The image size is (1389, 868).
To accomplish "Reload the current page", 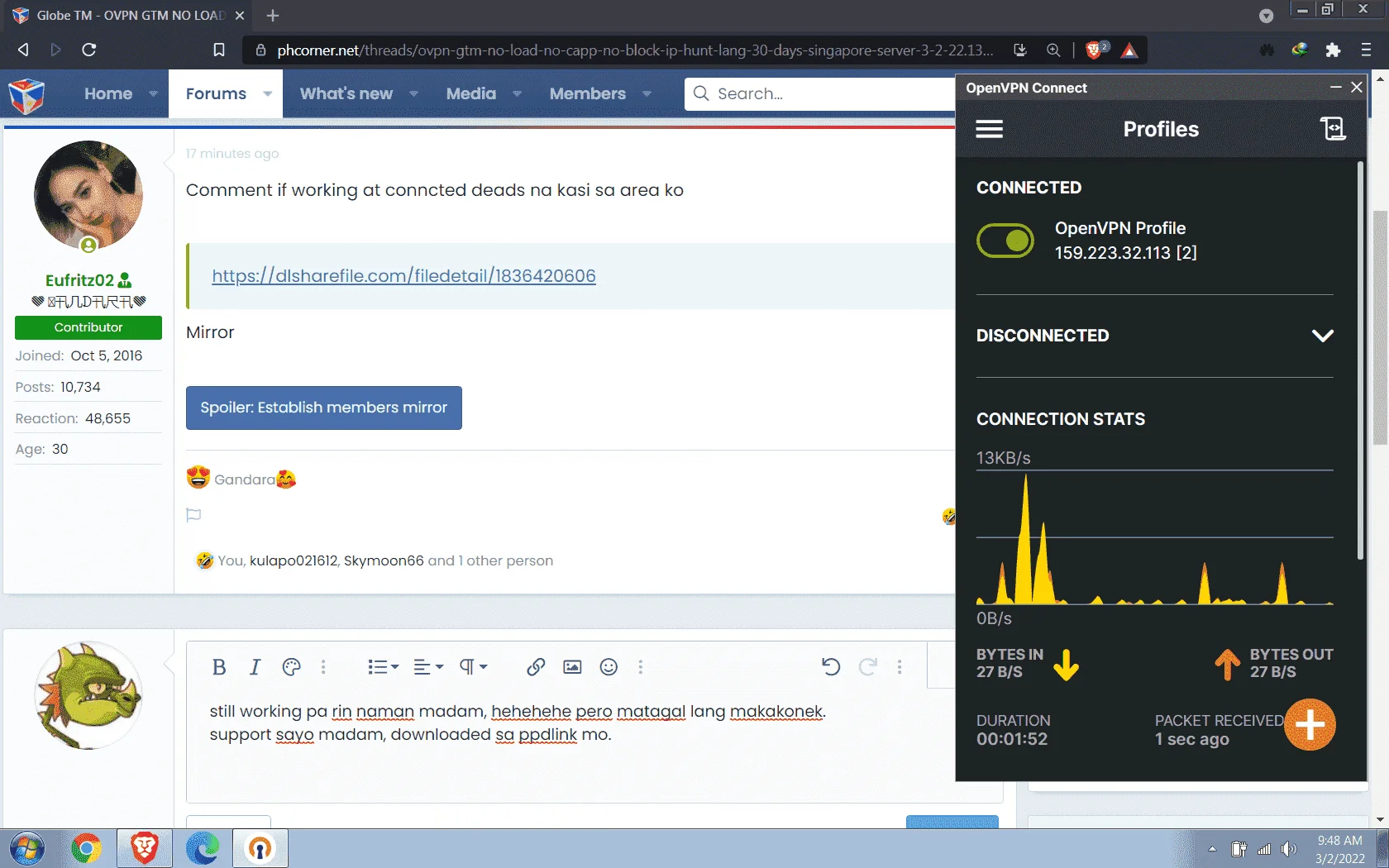I will (88, 50).
